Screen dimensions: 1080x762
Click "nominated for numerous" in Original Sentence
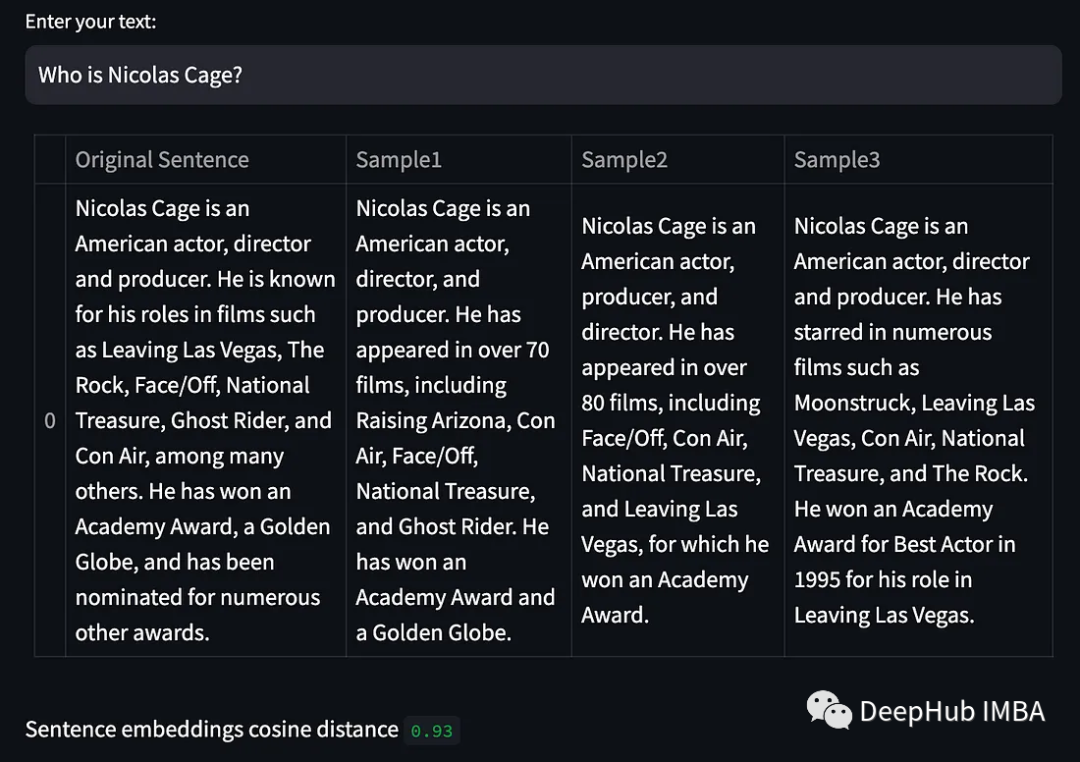198,598
